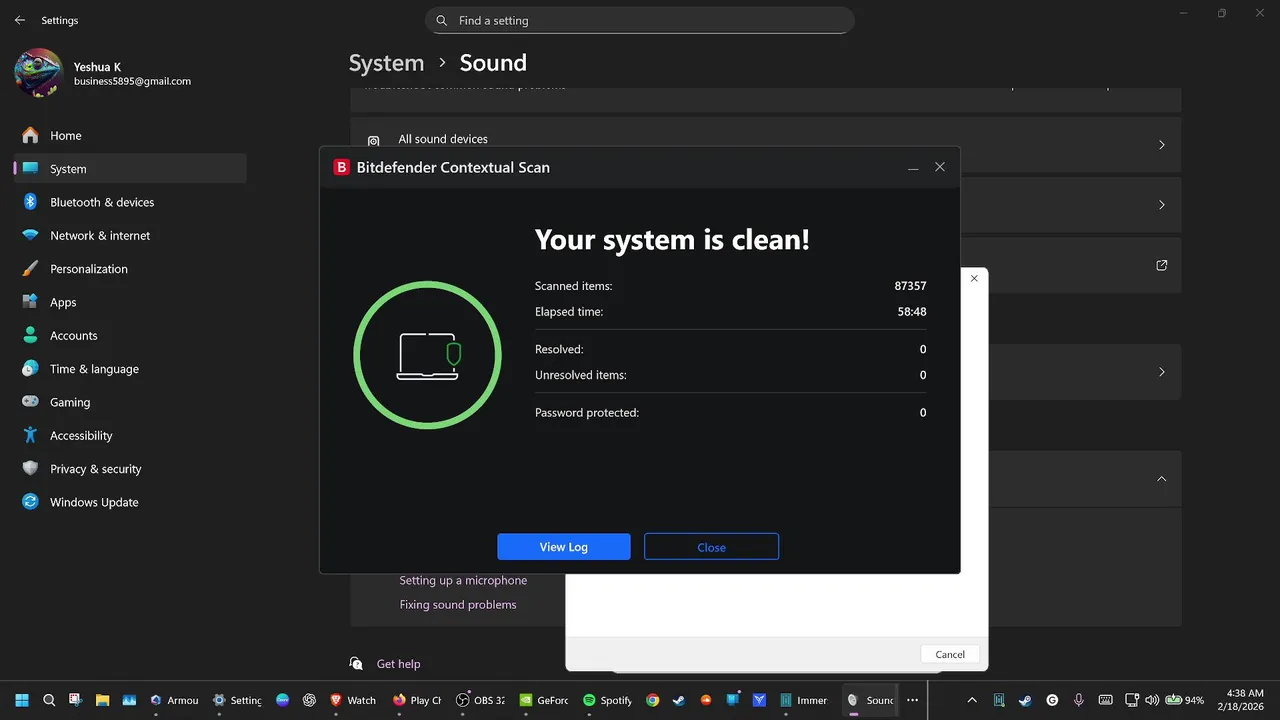Open the Setting up a microphone link
Viewport: 1280px width, 720px height.
[463, 580]
